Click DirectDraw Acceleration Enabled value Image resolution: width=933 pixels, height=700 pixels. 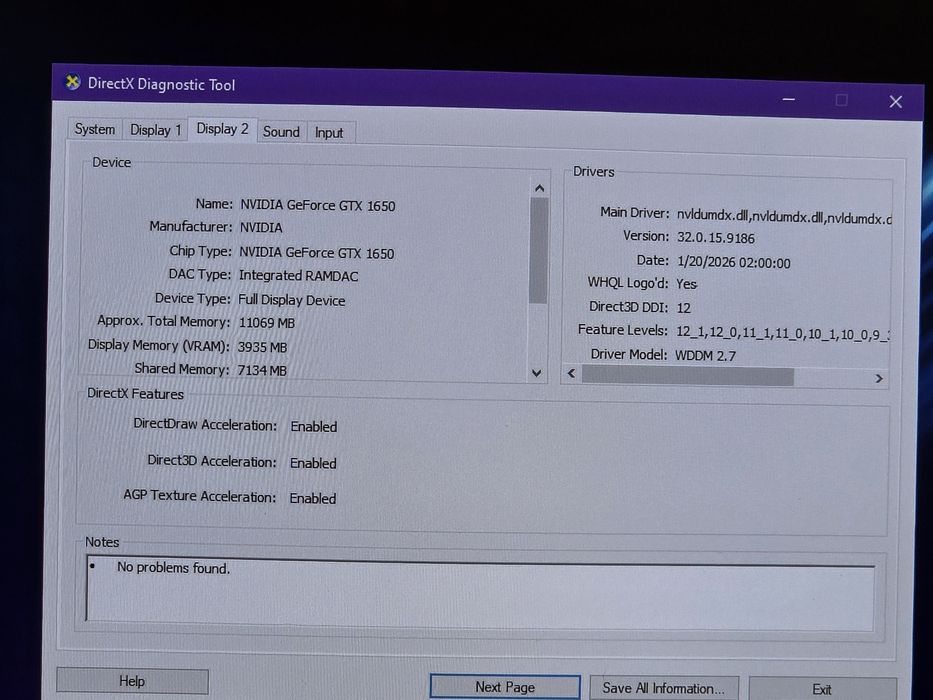tap(314, 427)
